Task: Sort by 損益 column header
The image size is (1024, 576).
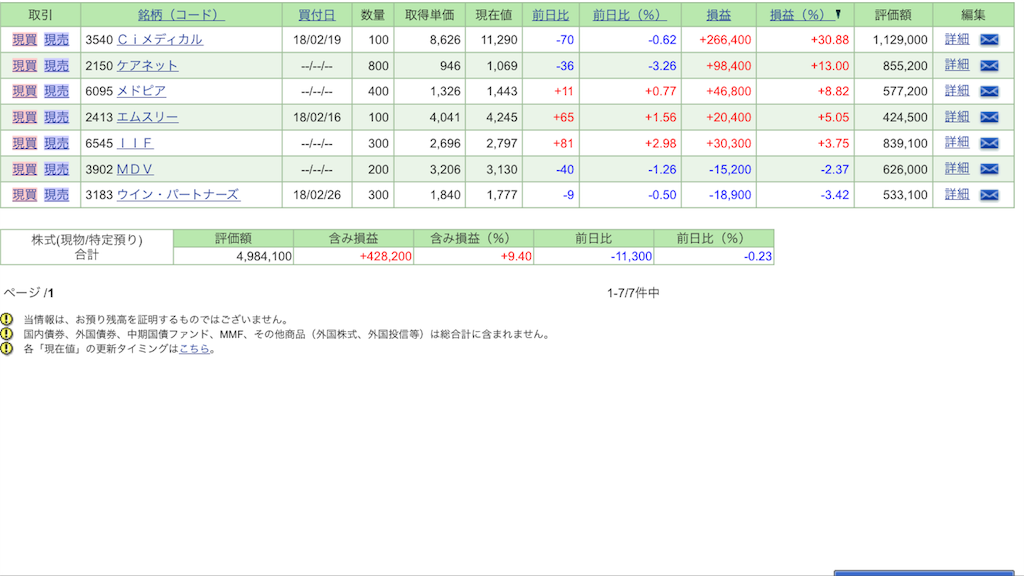Action: click(718, 14)
